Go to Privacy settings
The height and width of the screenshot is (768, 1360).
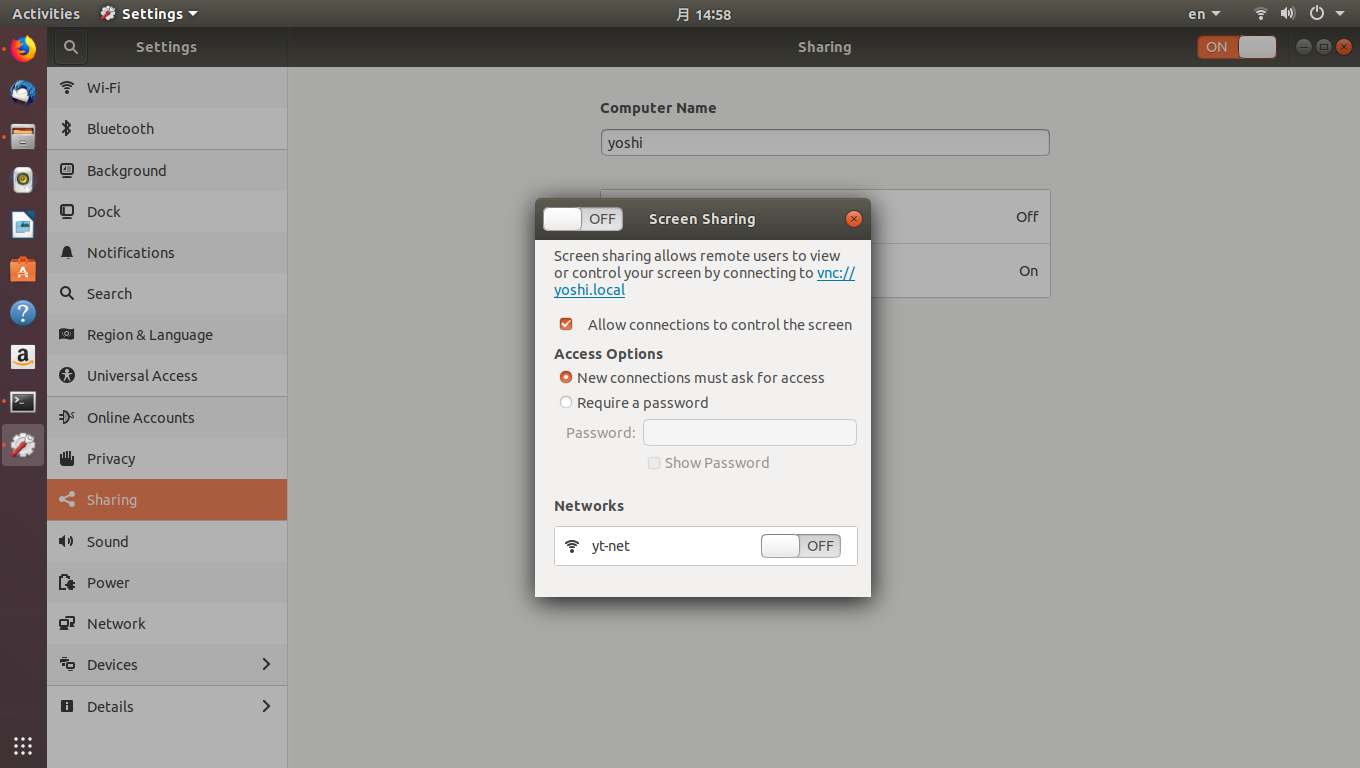167,459
